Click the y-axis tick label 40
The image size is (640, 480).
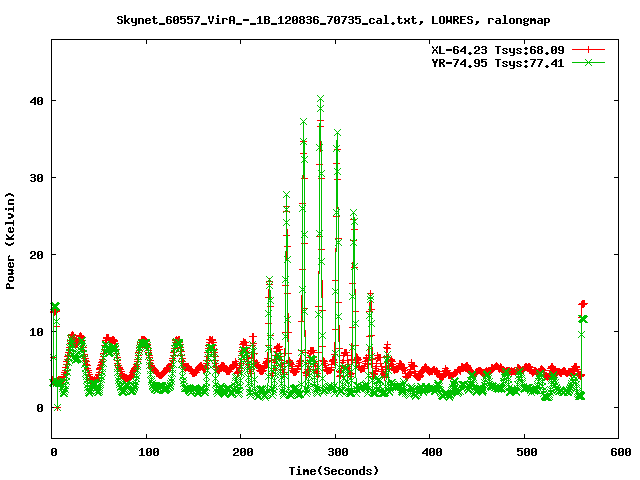36,101
